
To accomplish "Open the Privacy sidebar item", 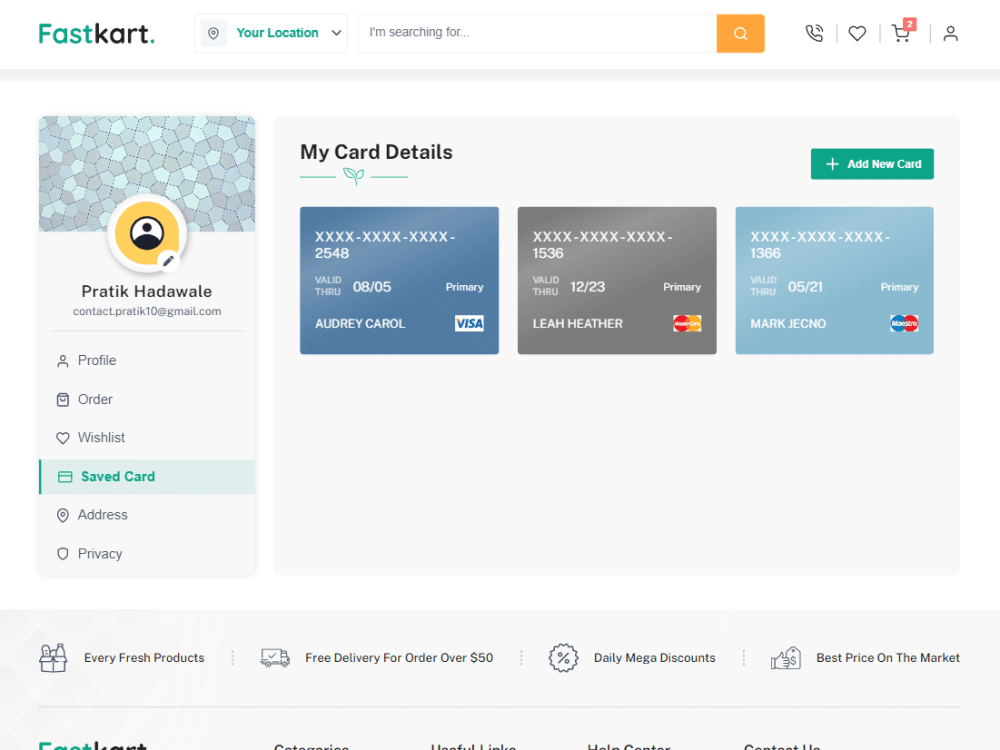I will point(147,554).
